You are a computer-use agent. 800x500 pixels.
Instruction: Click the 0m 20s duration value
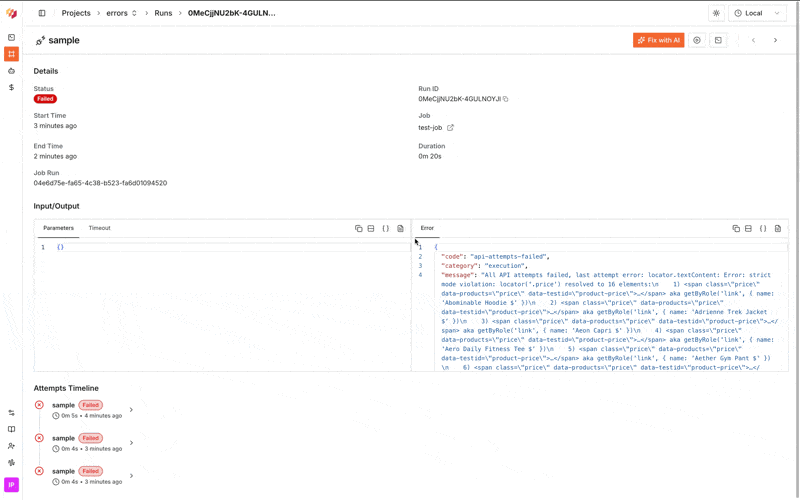[430, 157]
